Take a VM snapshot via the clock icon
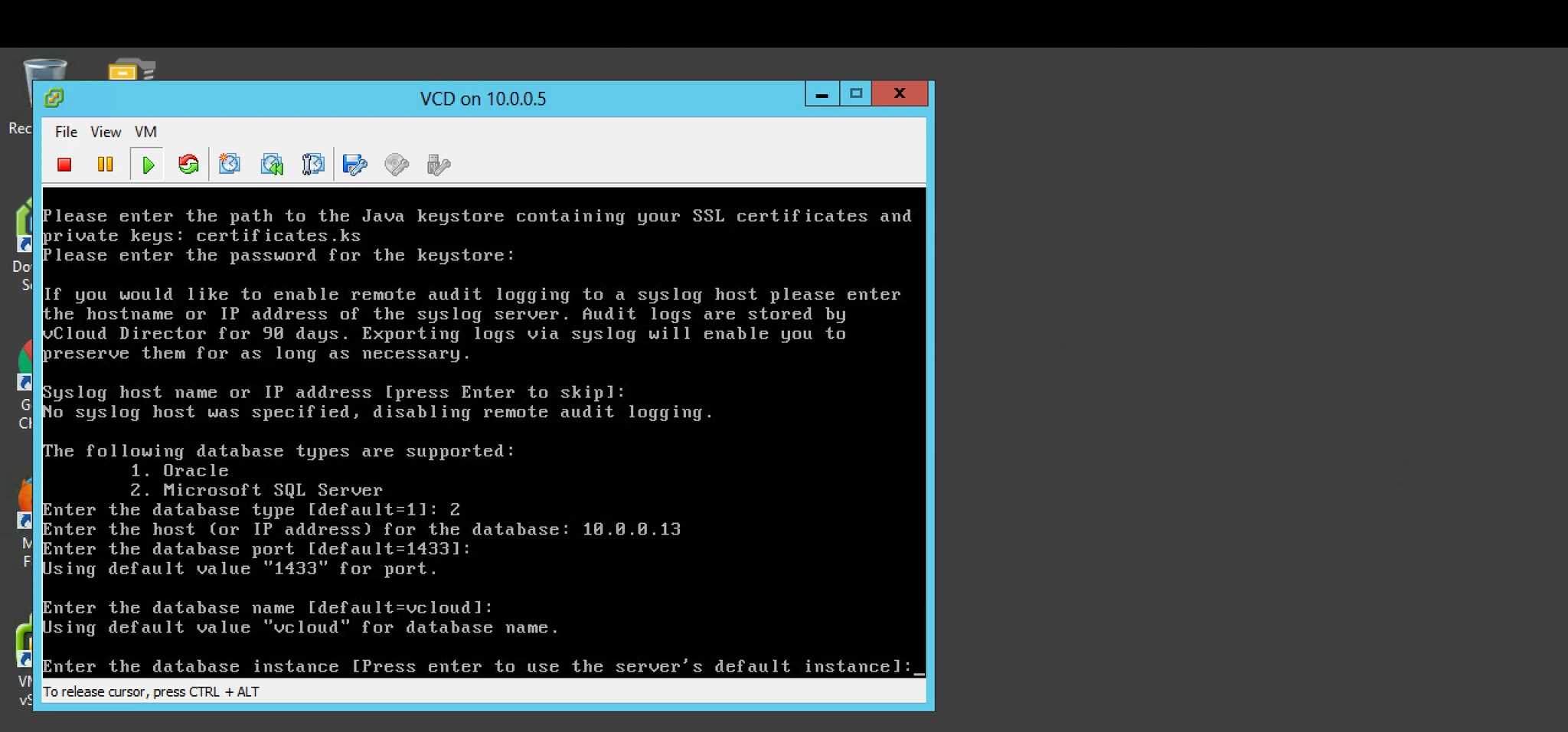The width and height of the screenshot is (1568, 732). (x=230, y=164)
